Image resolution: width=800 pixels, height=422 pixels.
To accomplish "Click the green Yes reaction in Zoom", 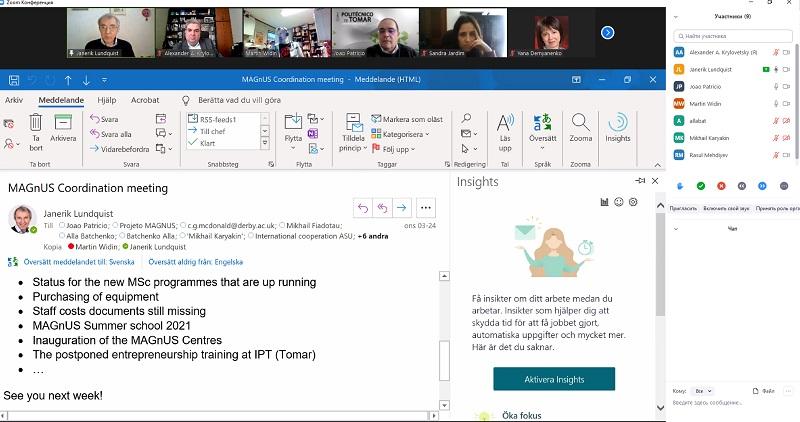I will 701,185.
